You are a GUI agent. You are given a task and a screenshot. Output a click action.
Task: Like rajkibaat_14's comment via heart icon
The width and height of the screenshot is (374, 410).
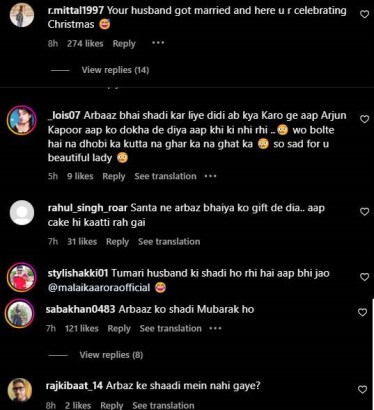pyautogui.click(x=362, y=389)
